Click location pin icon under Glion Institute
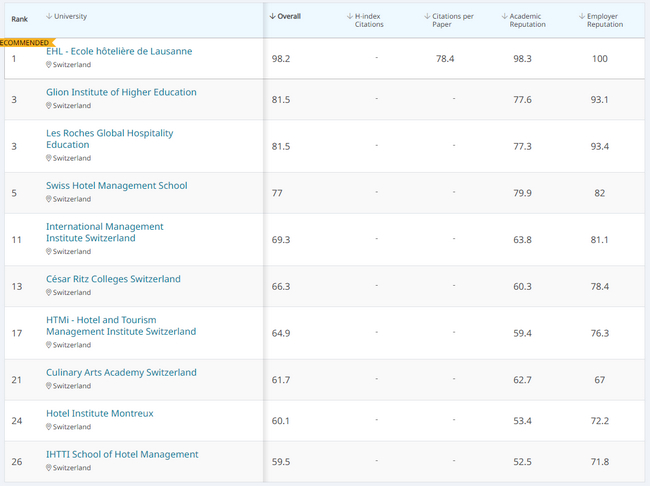 coord(49,106)
